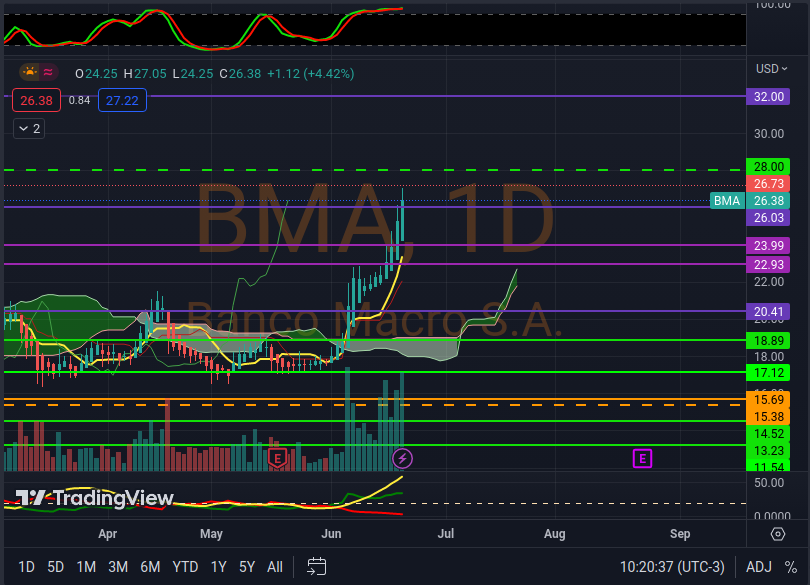The width and height of the screenshot is (810, 585).
Task: Select the 5Y time range
Action: pos(247,567)
